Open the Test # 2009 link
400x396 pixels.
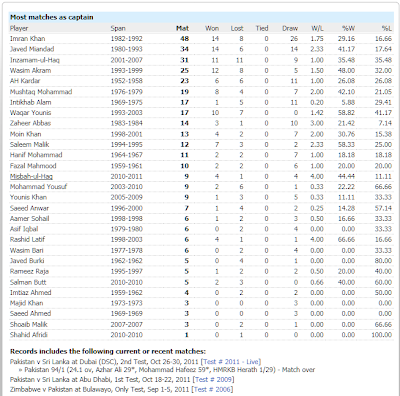[213, 379]
